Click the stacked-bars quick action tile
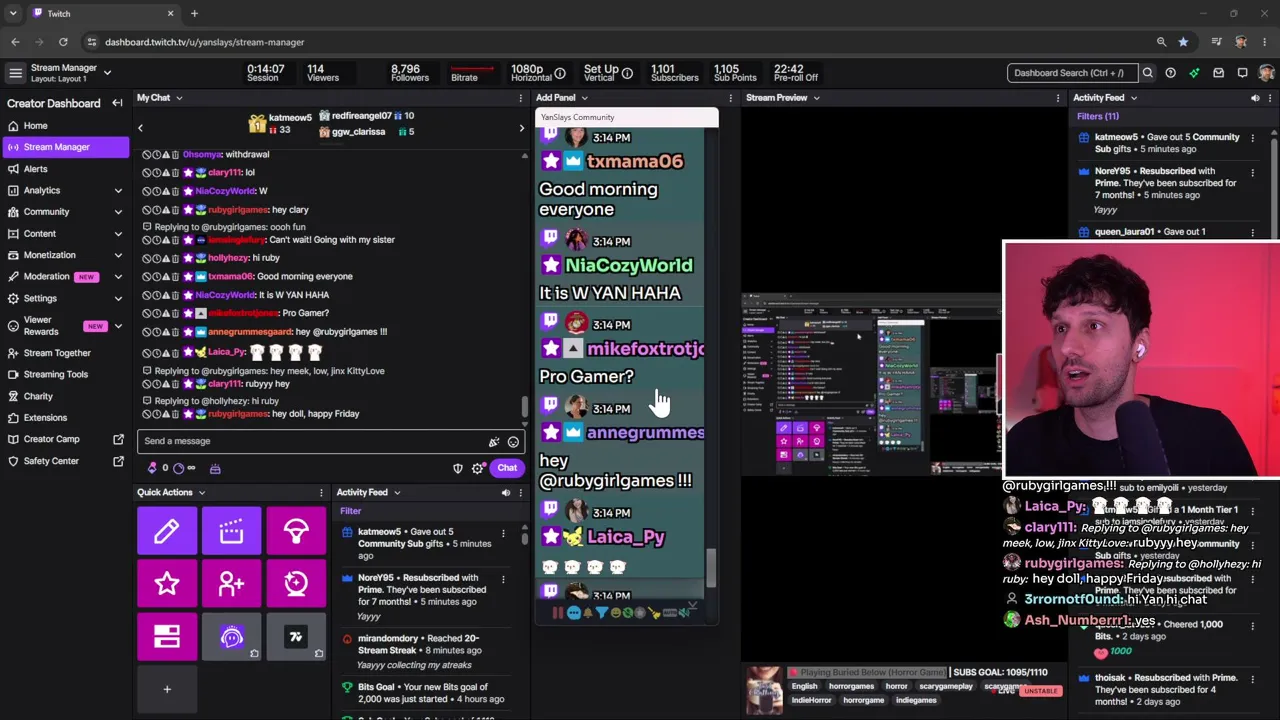The width and height of the screenshot is (1280, 720). coord(167,637)
